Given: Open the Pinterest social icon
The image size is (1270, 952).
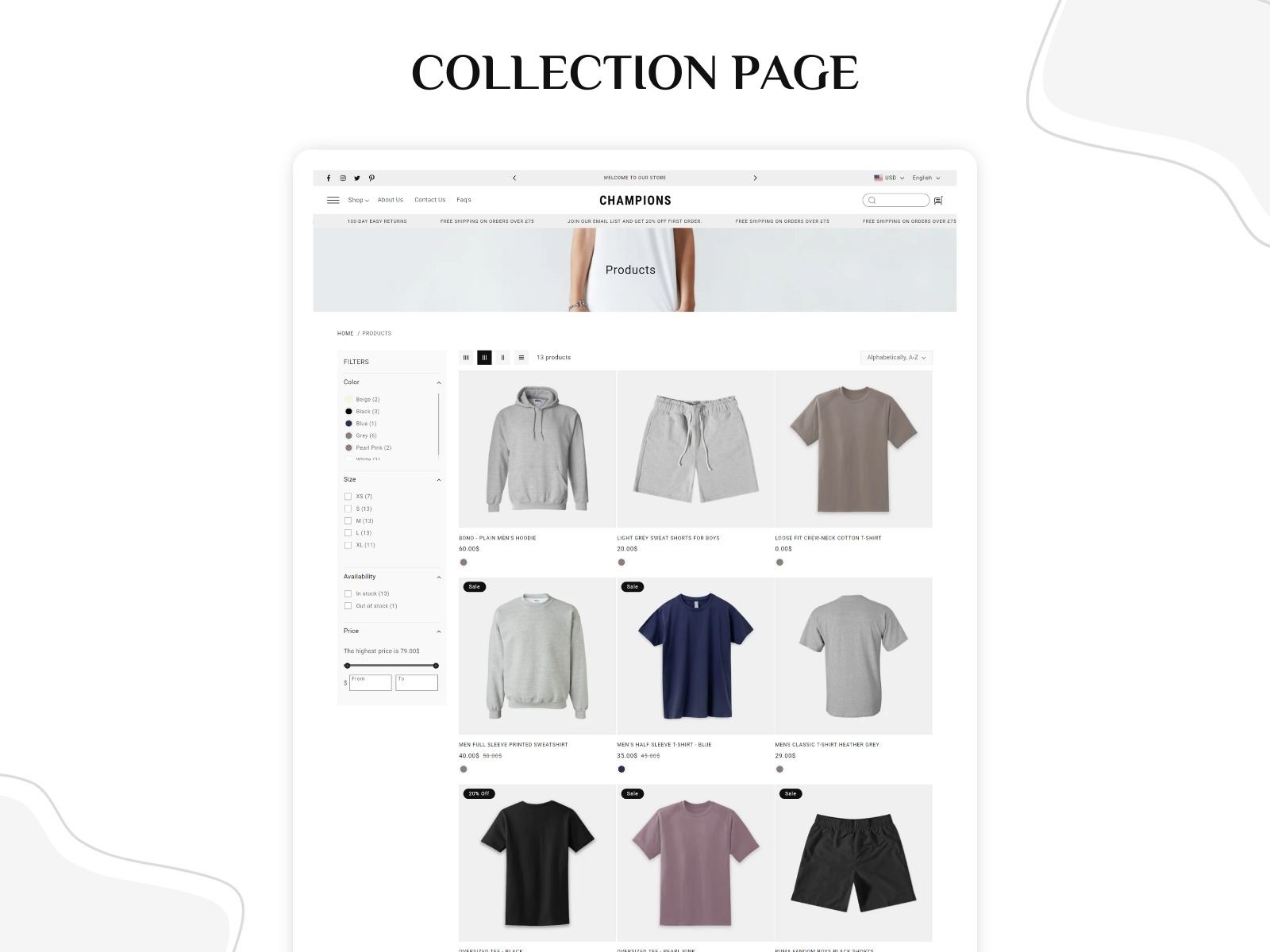Looking at the screenshot, I should pyautogui.click(x=371, y=178).
